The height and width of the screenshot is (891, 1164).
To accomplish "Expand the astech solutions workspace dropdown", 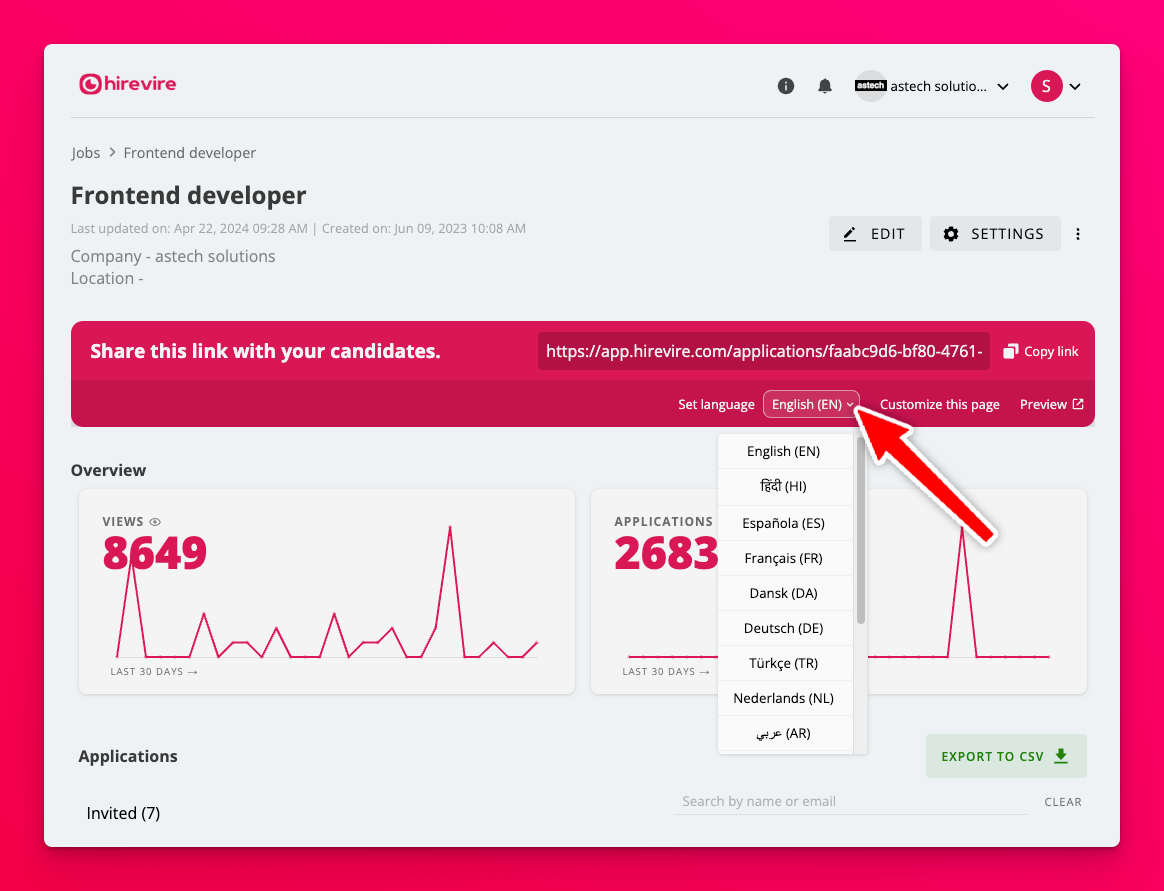I will (1003, 87).
